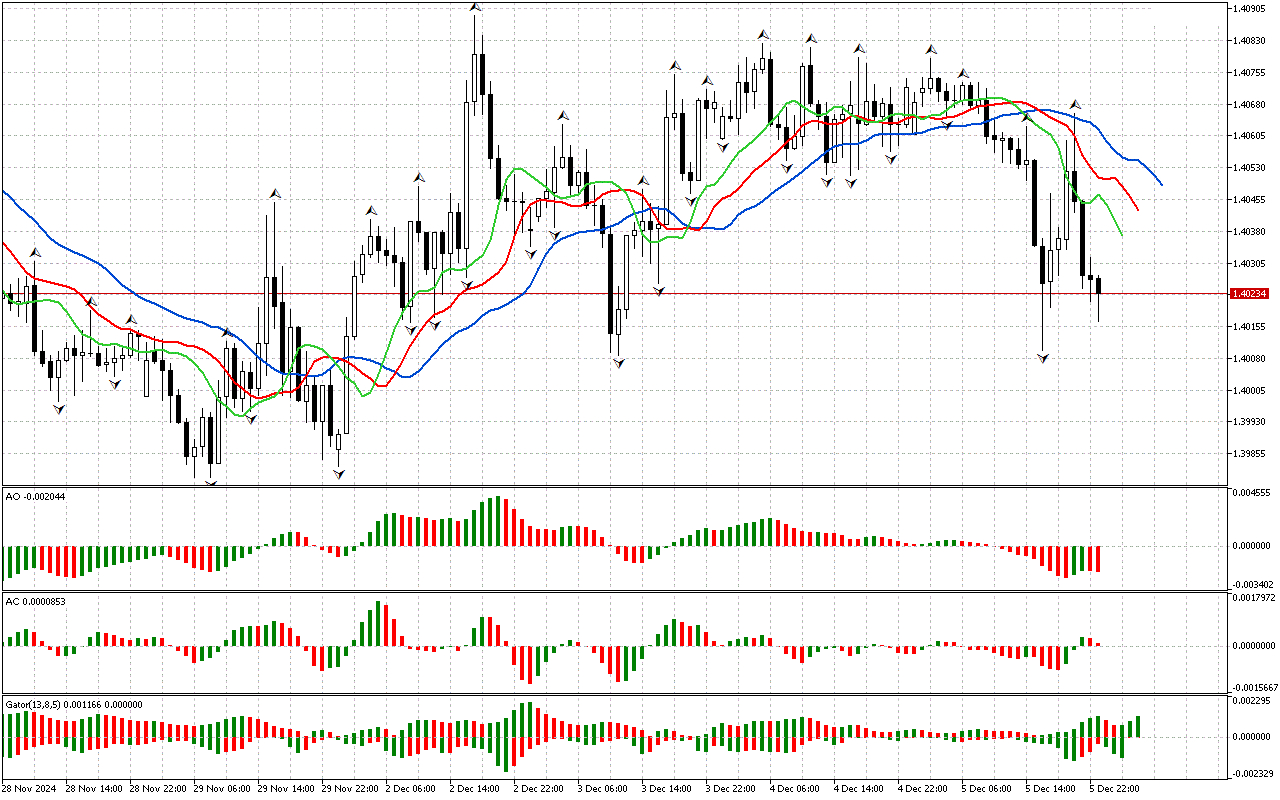
Task: Click the 1.40905 price level label
Action: pyautogui.click(x=1250, y=9)
